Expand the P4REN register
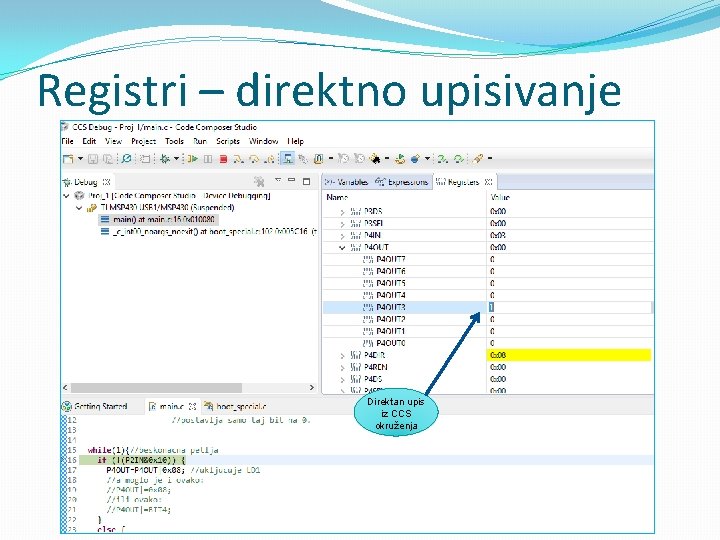 pos(342,367)
